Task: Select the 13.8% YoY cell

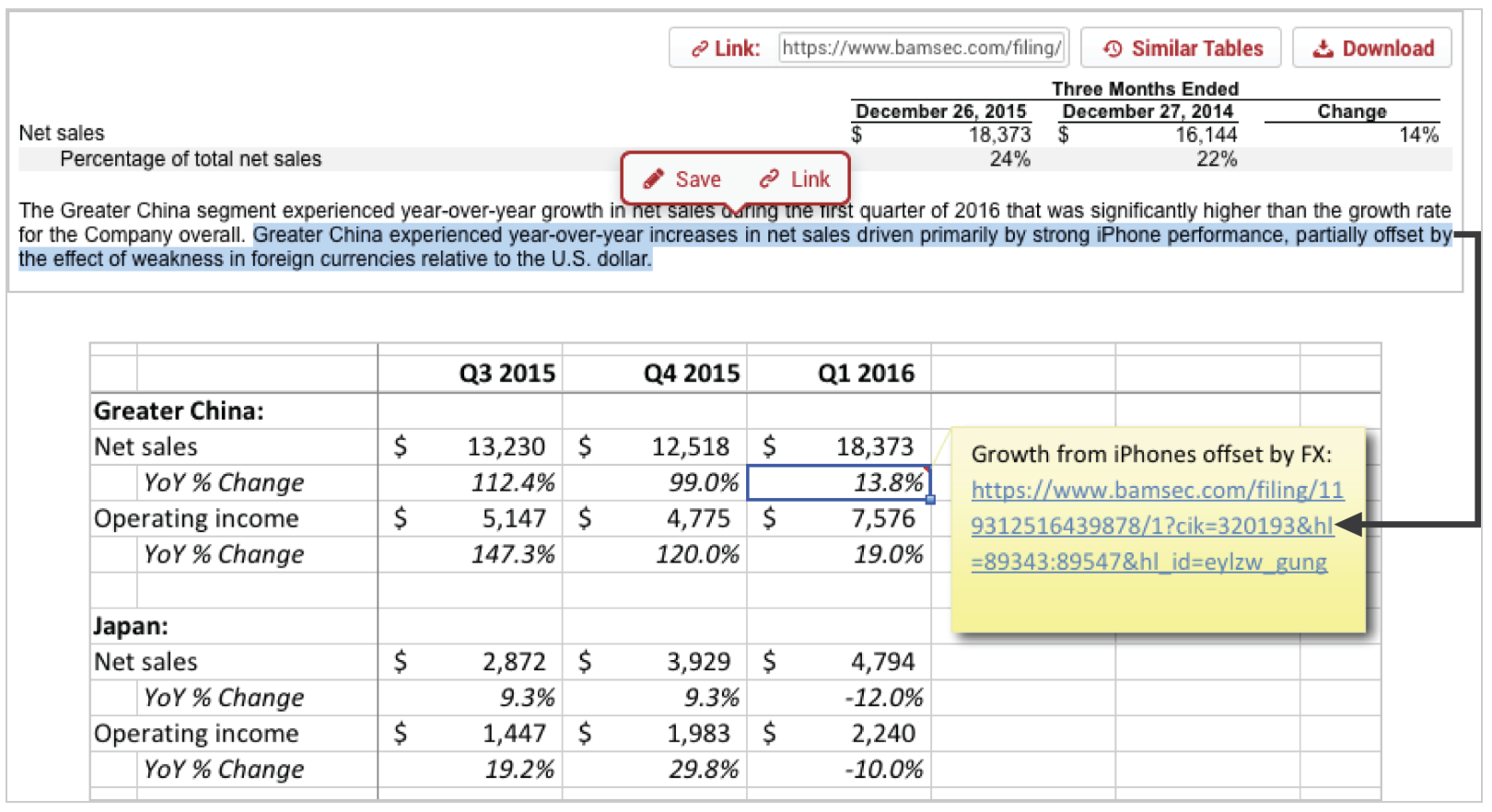Action: pyautogui.click(x=838, y=482)
